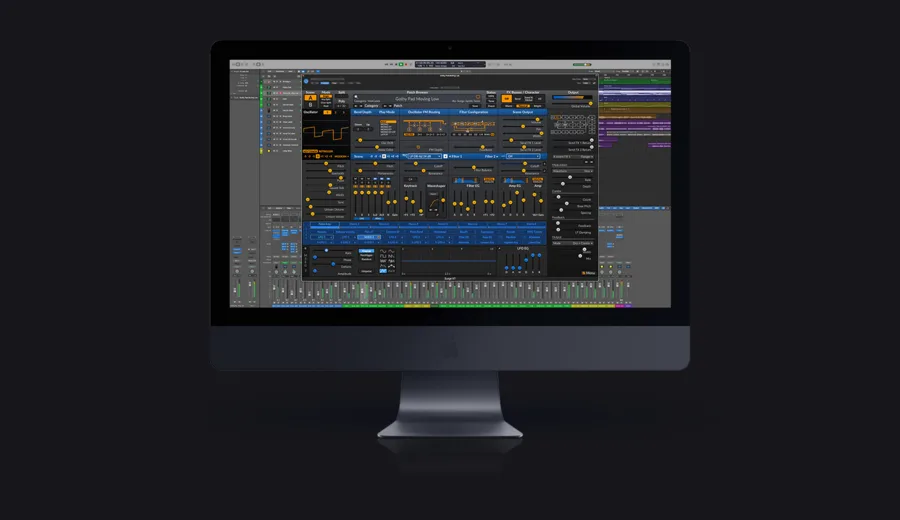Screen dimensions: 900x520
Task: Select Scene B in Surge
Action: tap(311, 104)
